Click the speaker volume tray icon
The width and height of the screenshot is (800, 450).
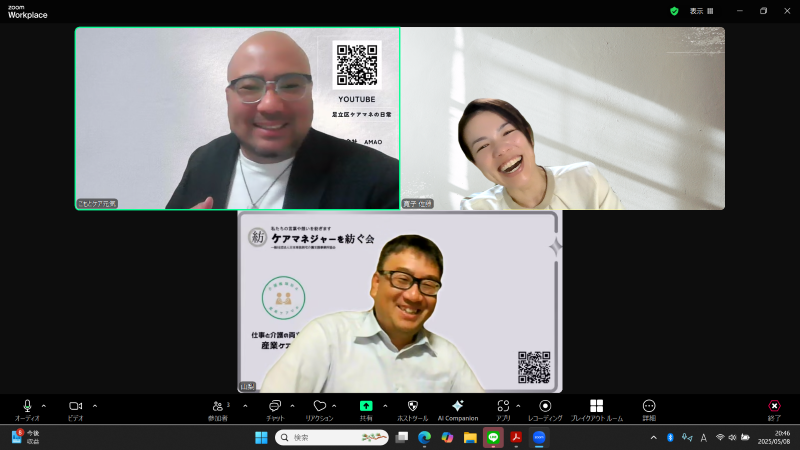tap(732, 438)
